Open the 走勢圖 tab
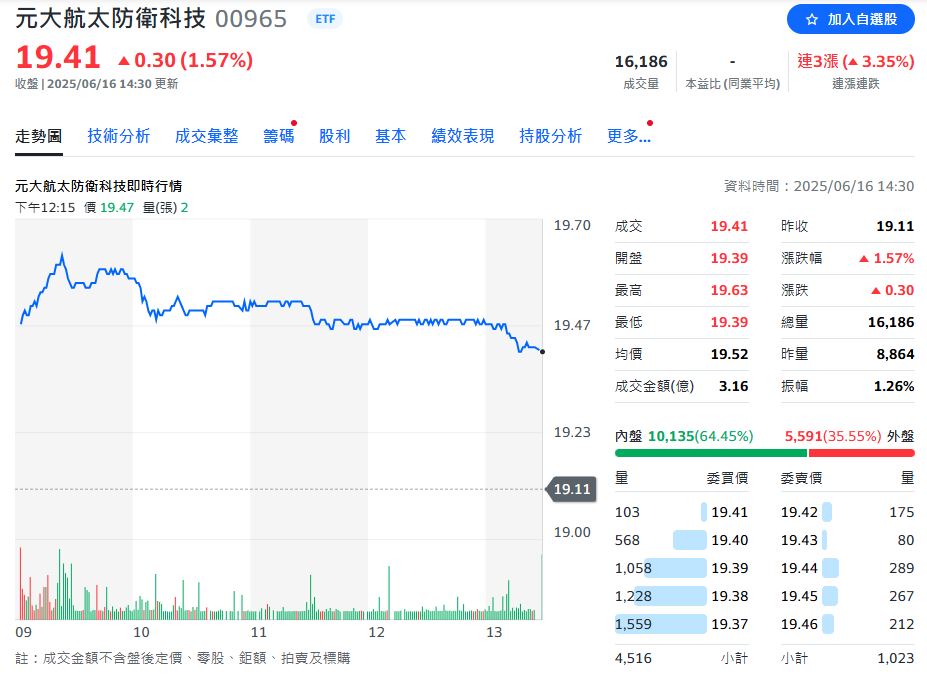 pos(39,137)
